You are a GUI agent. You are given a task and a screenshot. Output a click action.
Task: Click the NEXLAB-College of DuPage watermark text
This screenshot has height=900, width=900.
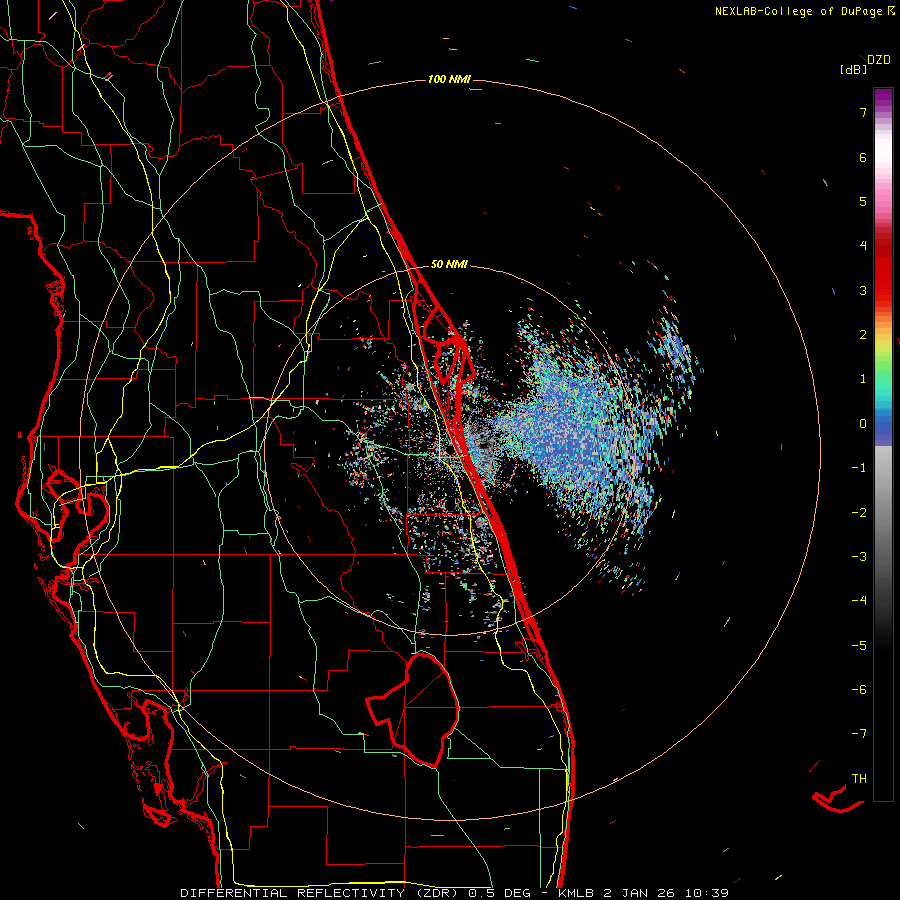799,11
